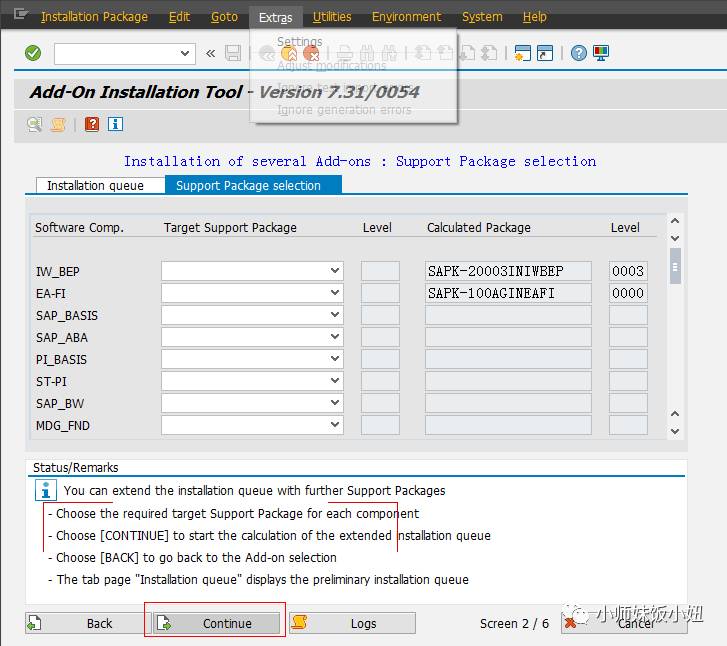Collapse the command field with double-chevron icon

[x=210, y=53]
